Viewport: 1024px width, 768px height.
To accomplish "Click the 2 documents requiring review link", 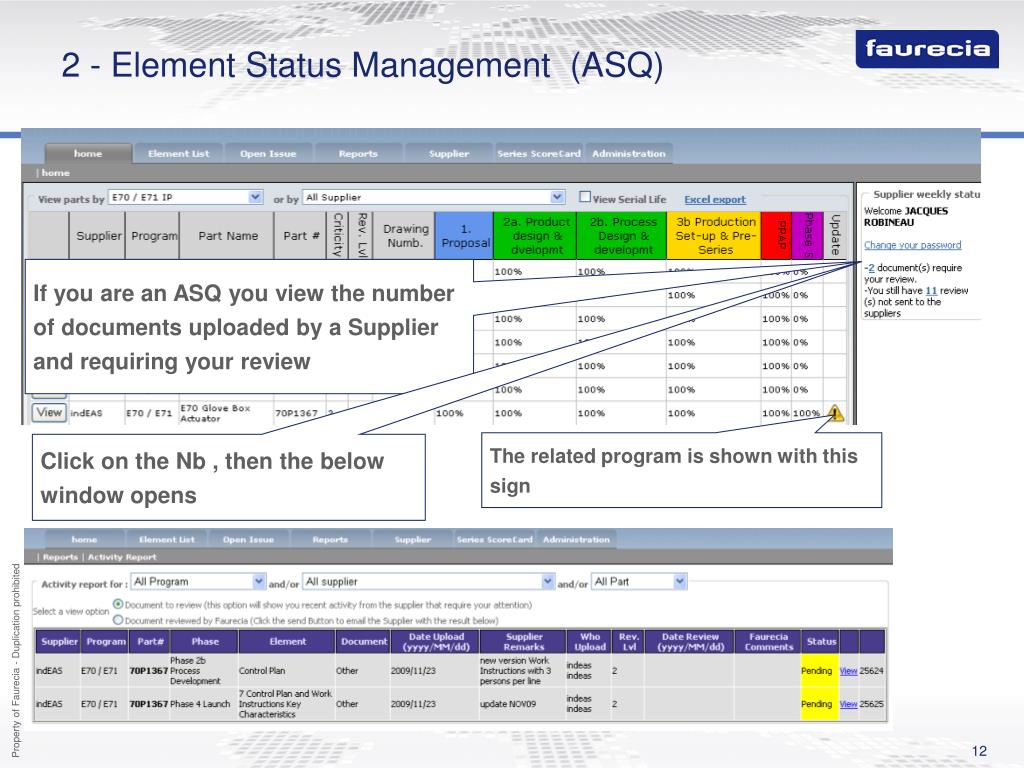I will point(871,268).
